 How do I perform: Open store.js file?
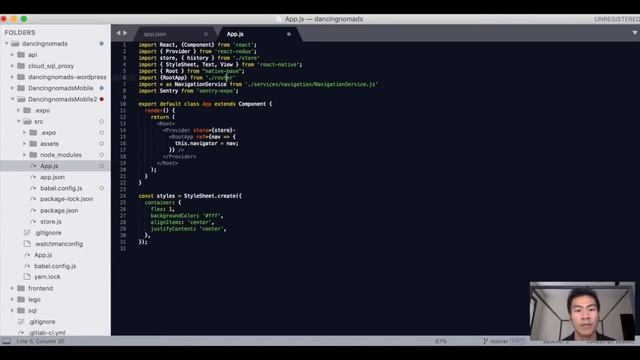pos(51,222)
